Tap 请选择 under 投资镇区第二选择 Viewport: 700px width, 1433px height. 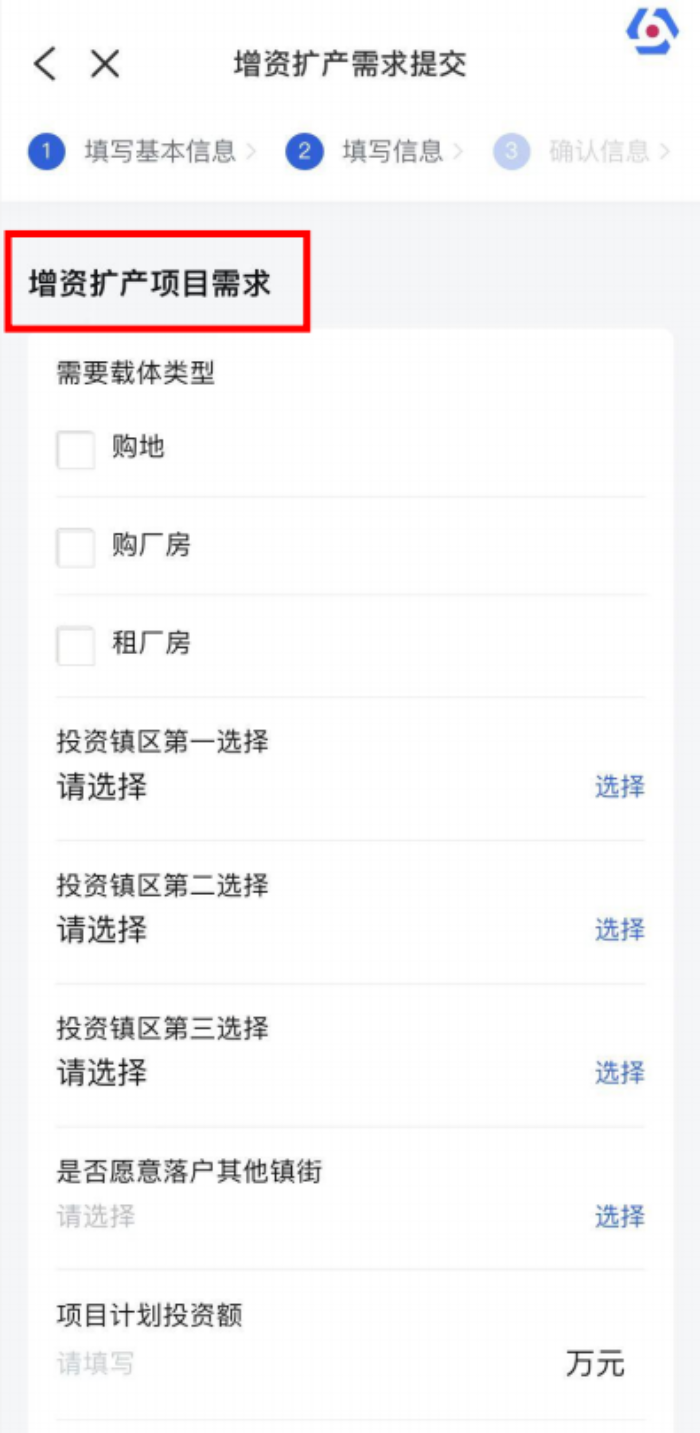click(102, 930)
